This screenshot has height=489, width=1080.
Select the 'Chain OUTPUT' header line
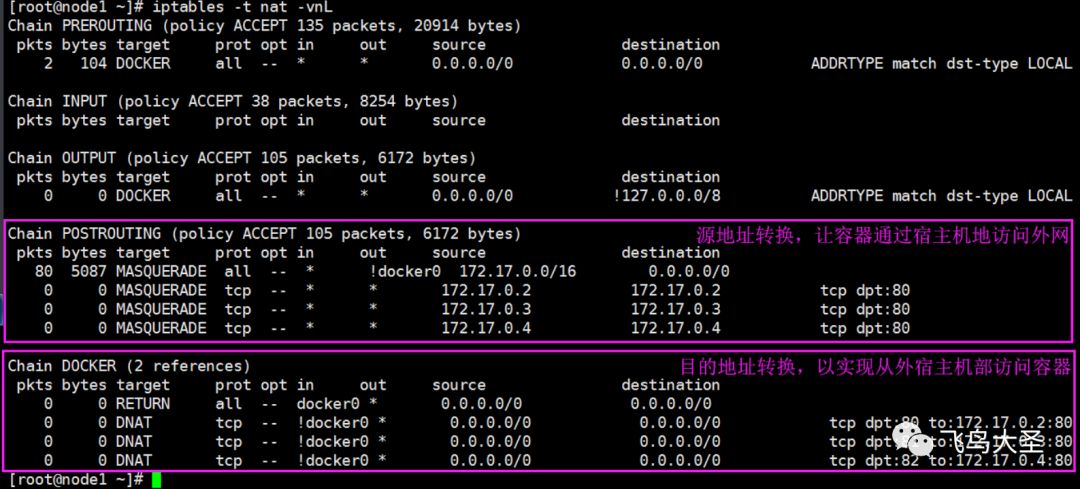(x=242, y=158)
